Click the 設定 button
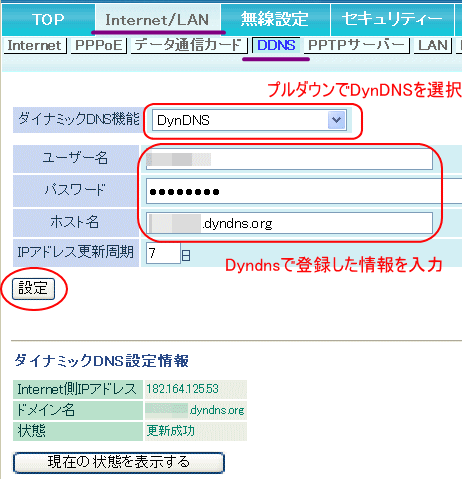Screen dimensions: 462x479 click(33, 289)
